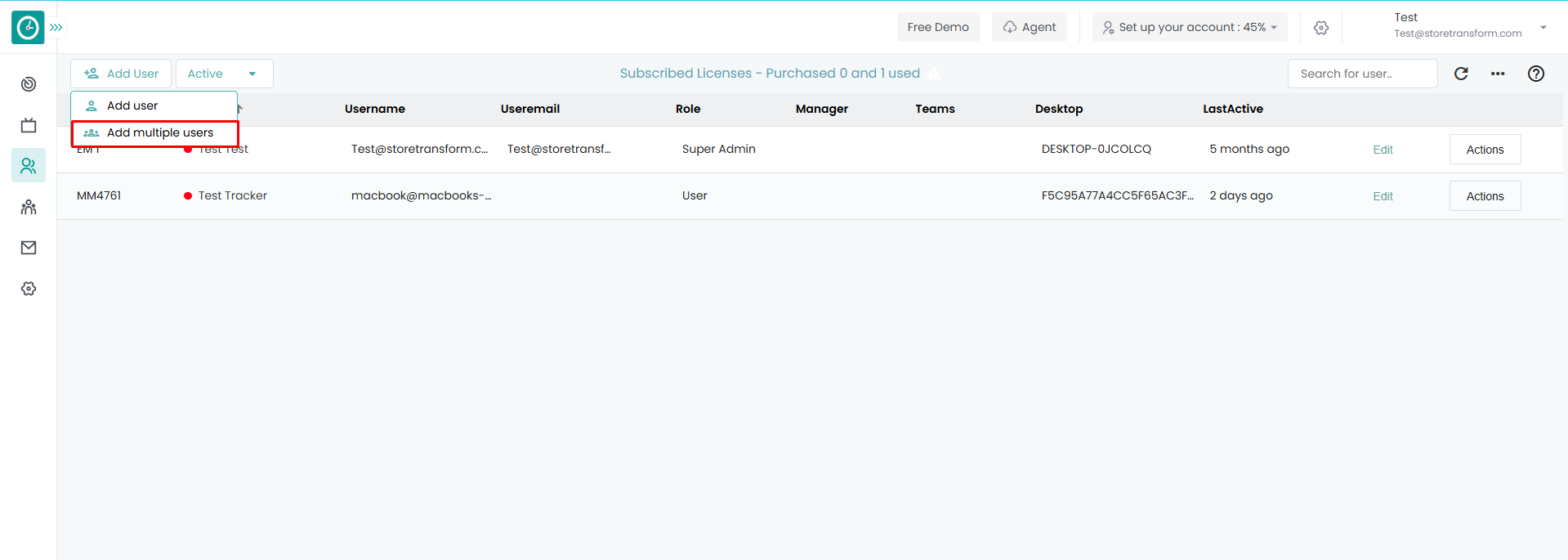Click the license warning triangle icon
The image size is (1568, 560).
point(934,74)
